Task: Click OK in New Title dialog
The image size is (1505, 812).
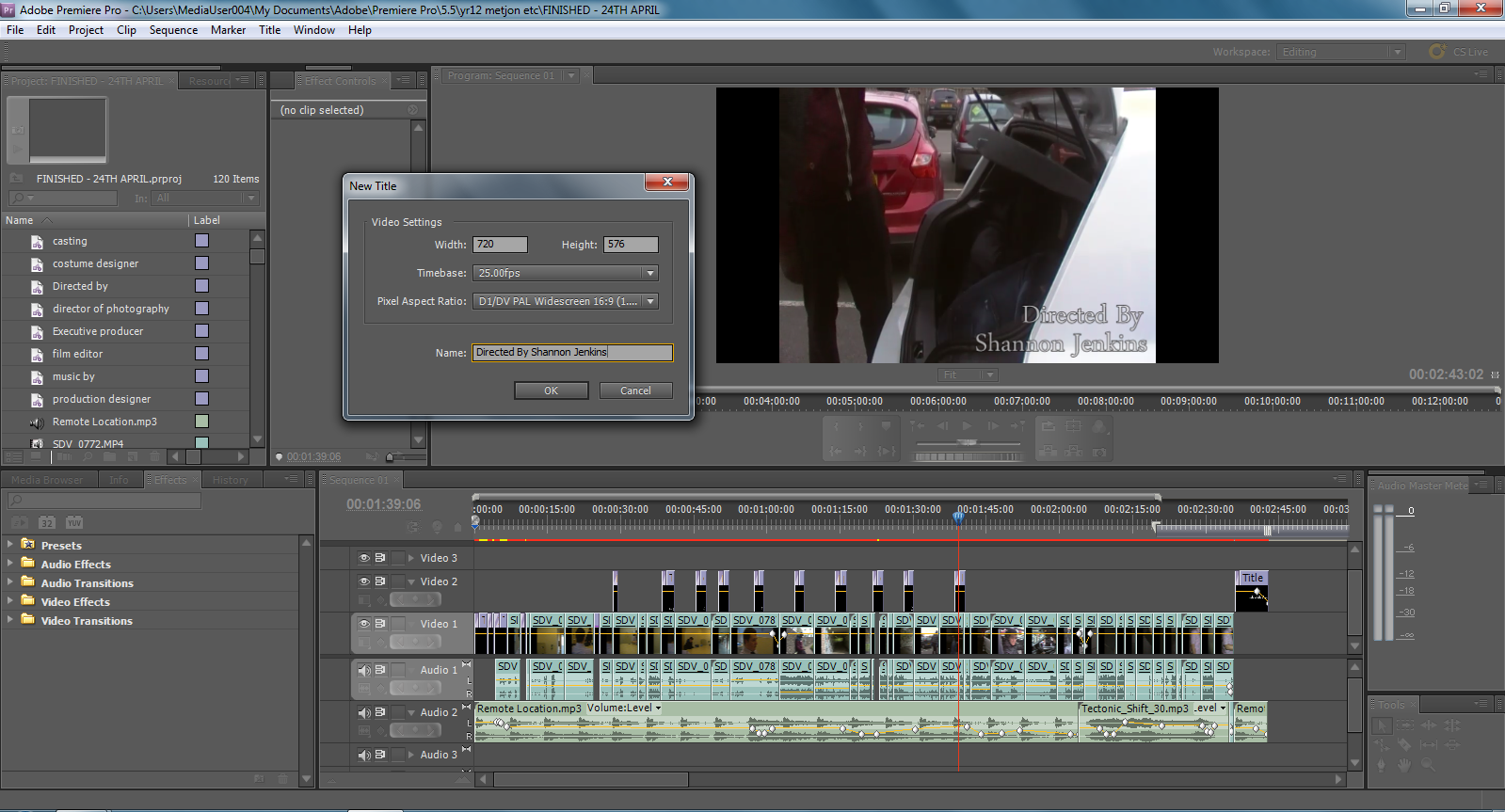Action: tap(551, 390)
